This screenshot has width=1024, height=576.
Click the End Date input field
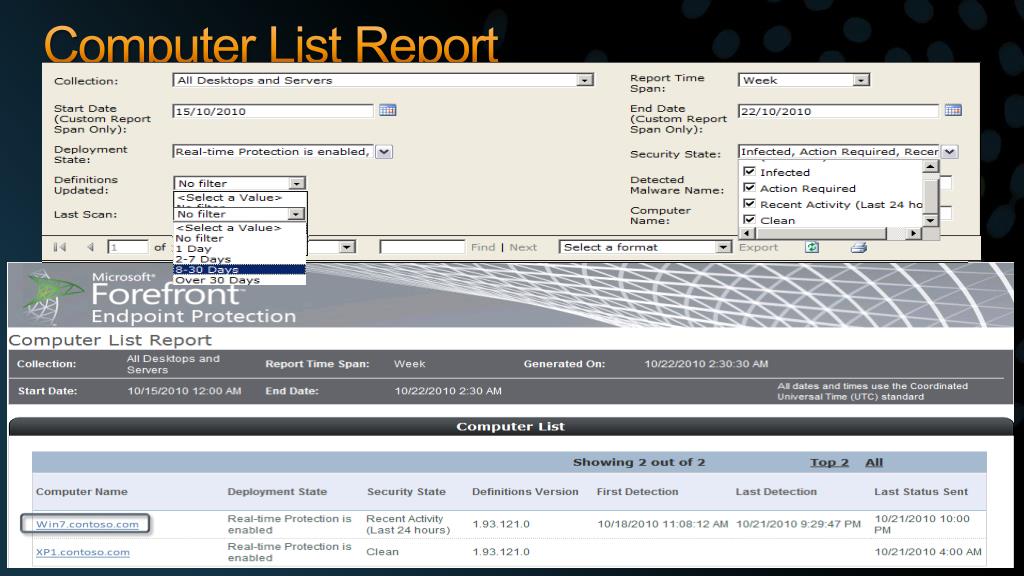(838, 111)
